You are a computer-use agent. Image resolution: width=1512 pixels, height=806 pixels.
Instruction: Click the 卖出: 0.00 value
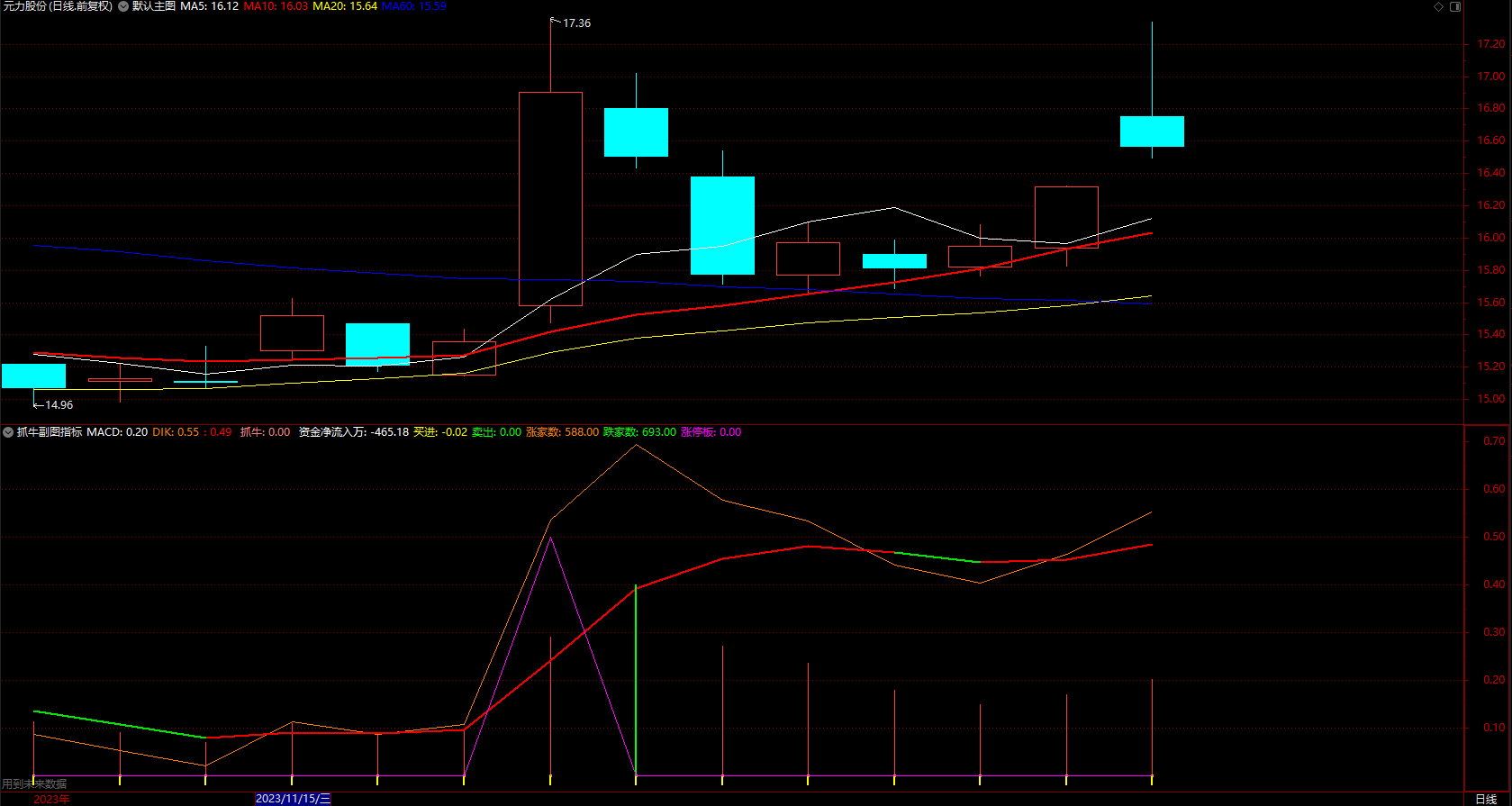[496, 432]
